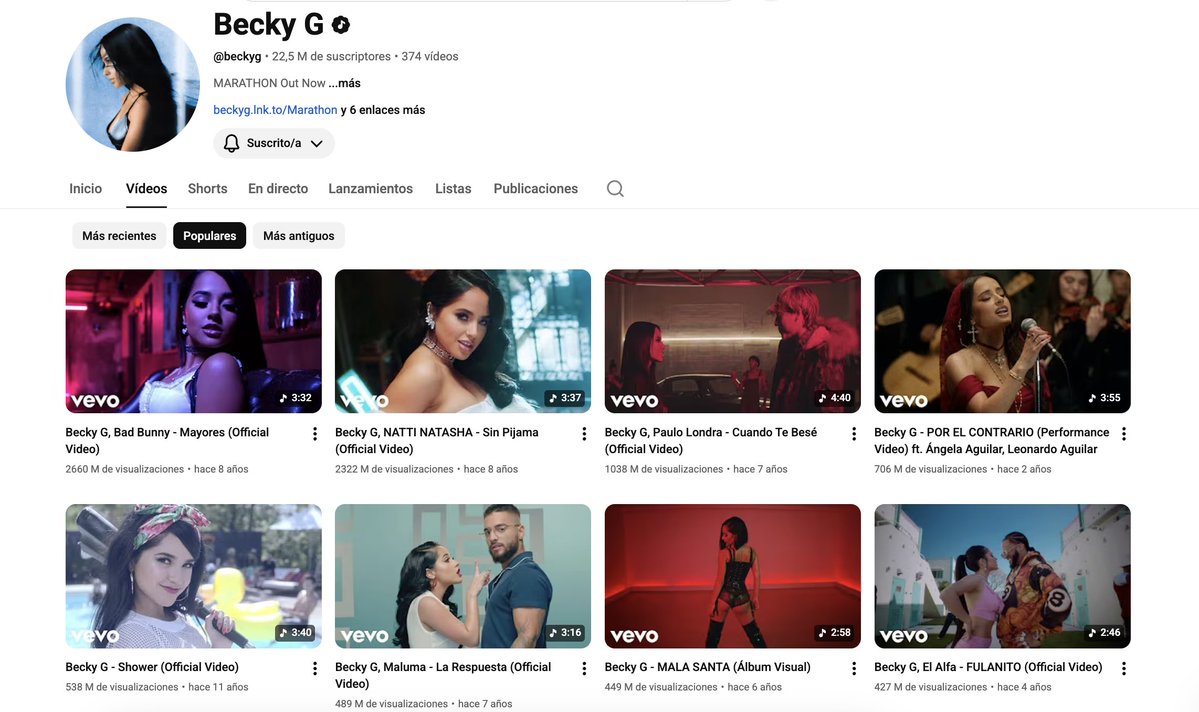
Task: Open three-dot menu for FULANITO video
Action: 1123,668
